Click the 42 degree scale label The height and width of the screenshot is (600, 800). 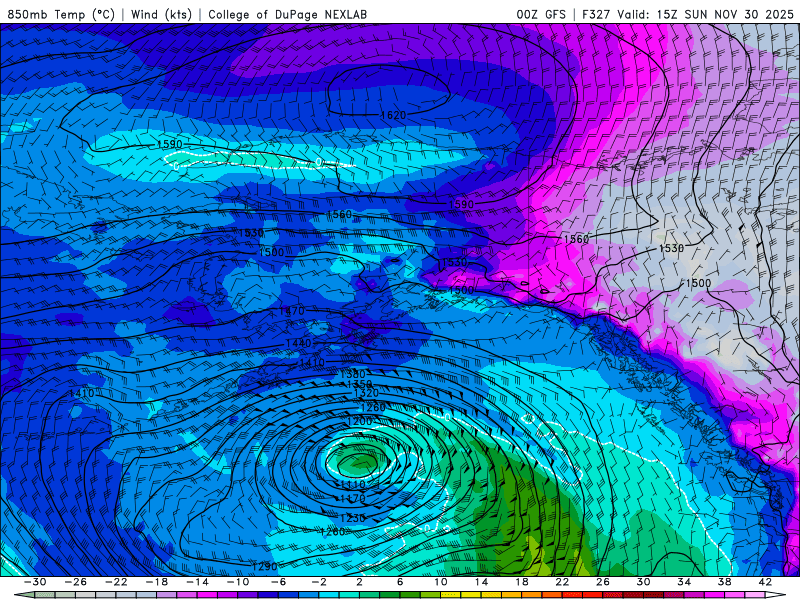point(765,582)
